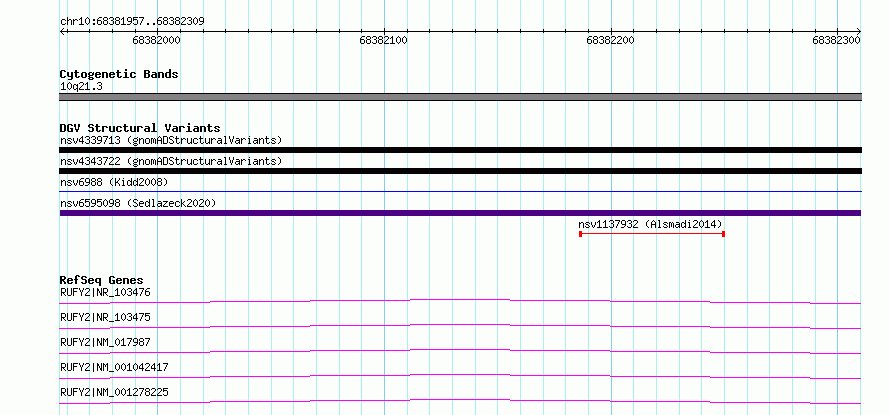Click the magenta line for RUFY2|NM_001042417
This screenshot has height=415, width=890.
460,376
